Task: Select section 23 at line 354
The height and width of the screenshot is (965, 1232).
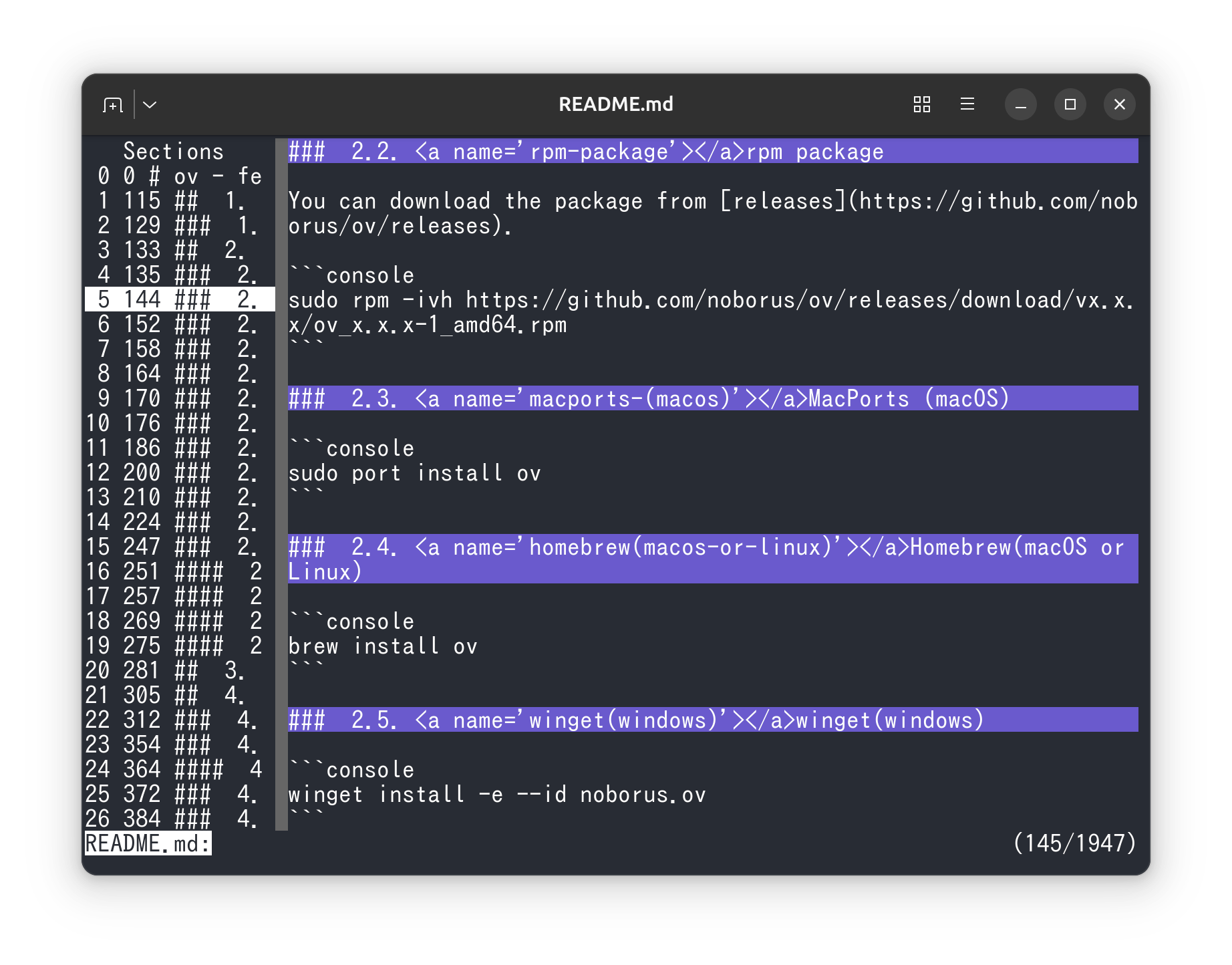Action: click(180, 744)
